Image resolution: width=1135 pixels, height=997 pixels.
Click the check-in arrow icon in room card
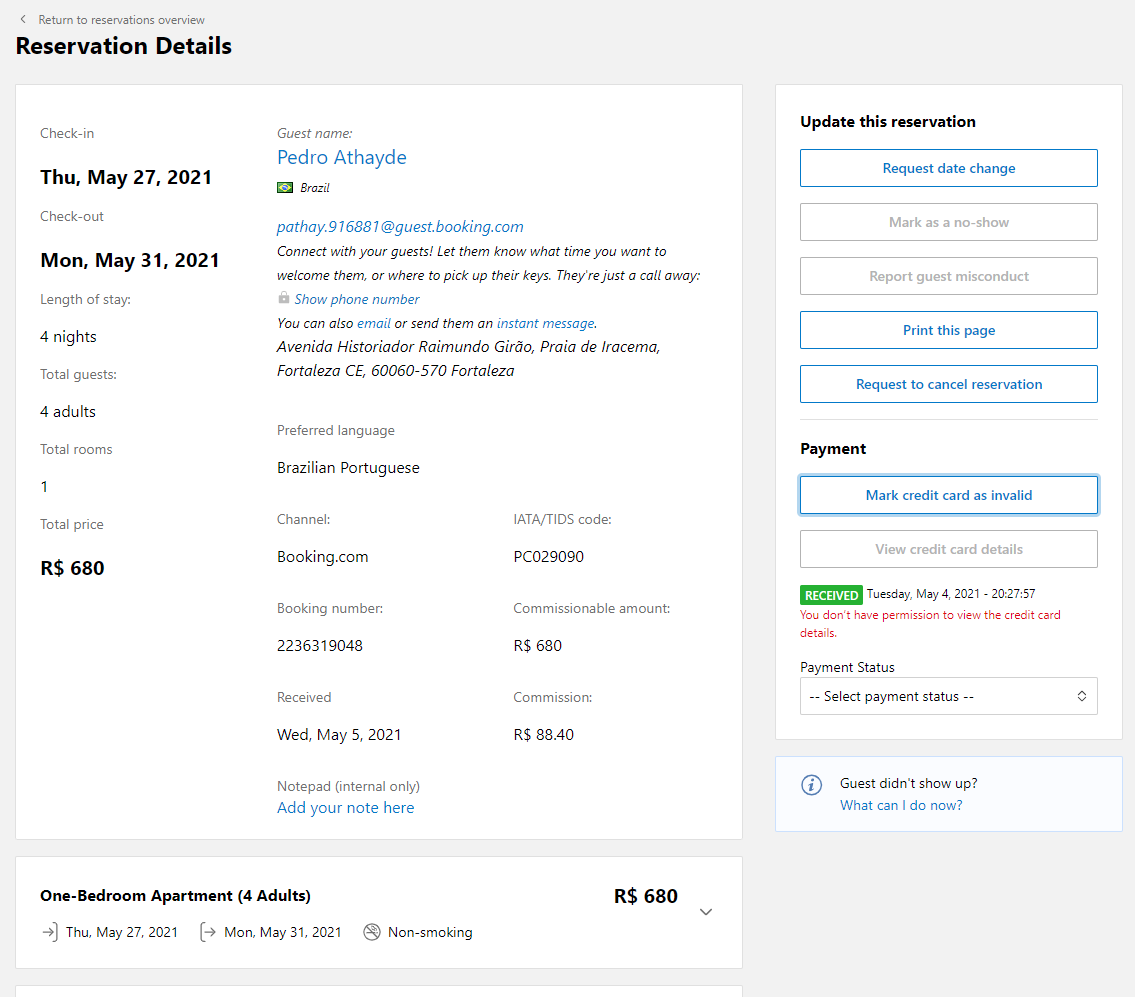click(49, 932)
